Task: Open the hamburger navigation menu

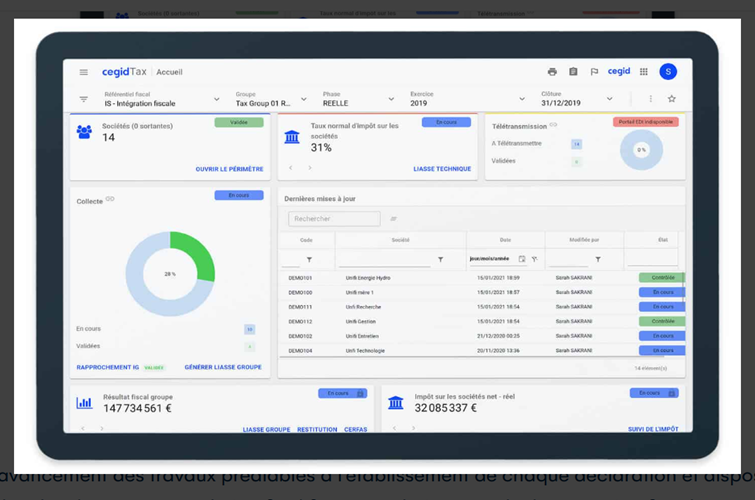Action: click(x=84, y=72)
